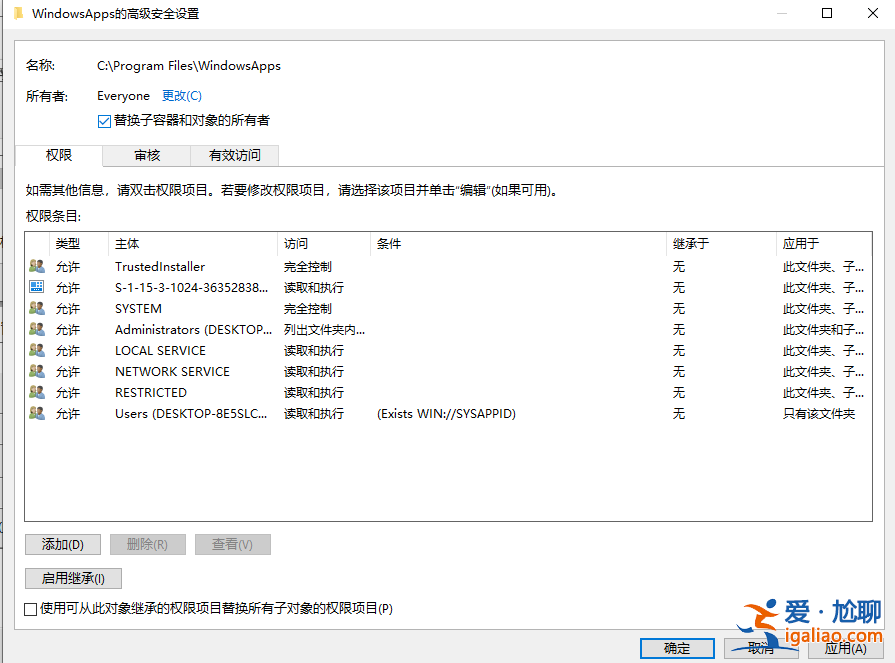This screenshot has height=663, width=895.
Task: Switch to the 有效访问 tab
Action: [x=234, y=155]
